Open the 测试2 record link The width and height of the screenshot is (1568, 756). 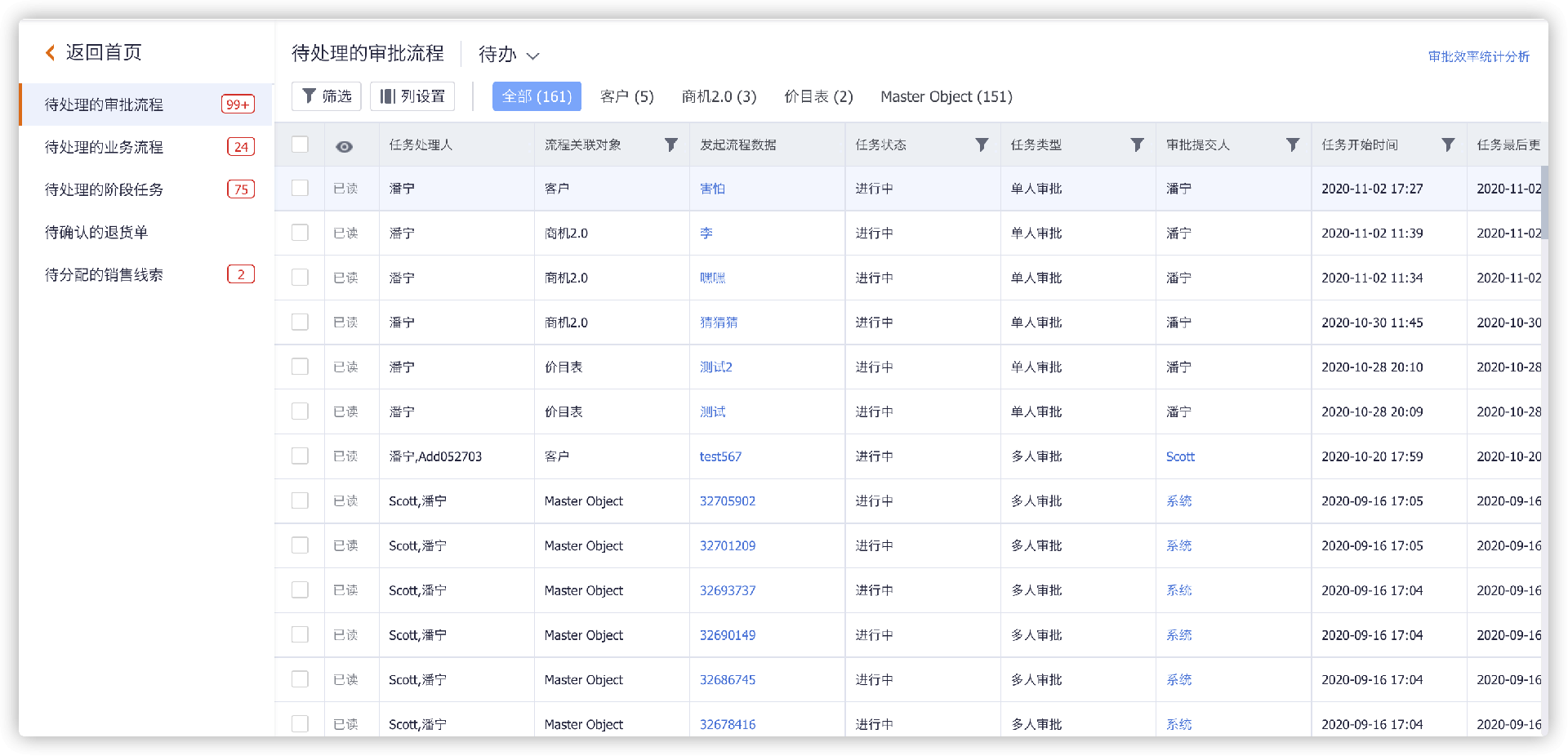click(715, 367)
